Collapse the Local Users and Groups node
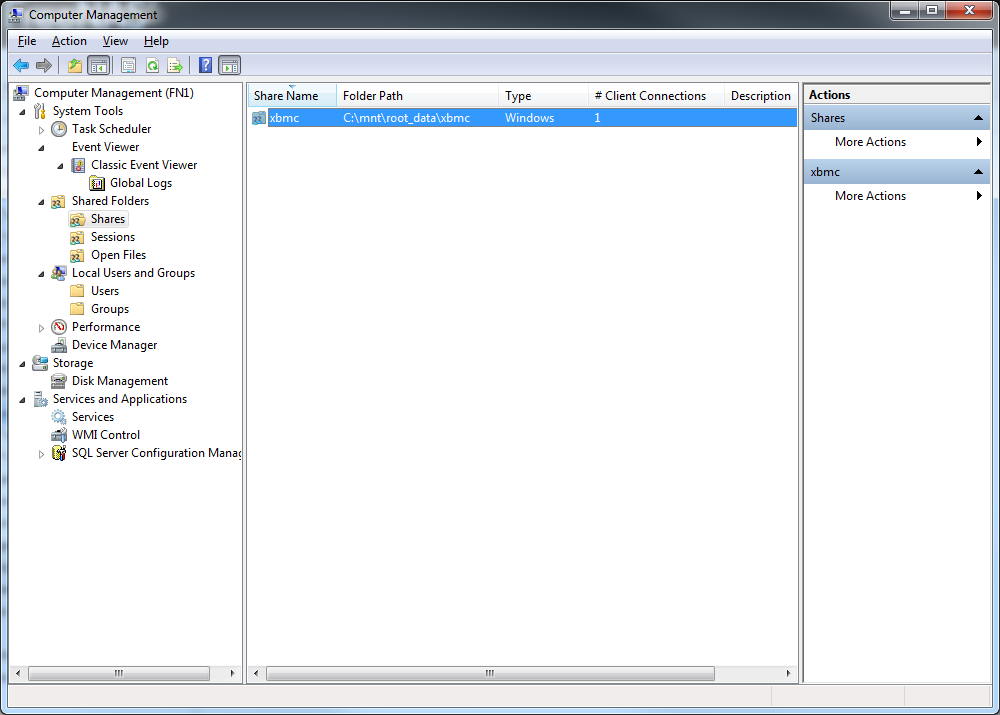Viewport: 1000px width, 715px height. [x=41, y=274]
